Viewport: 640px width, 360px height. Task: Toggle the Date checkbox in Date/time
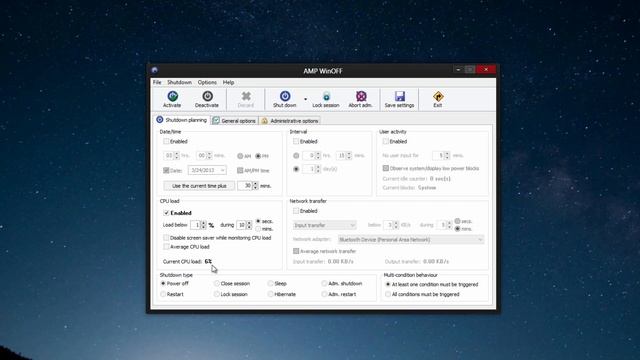point(166,170)
